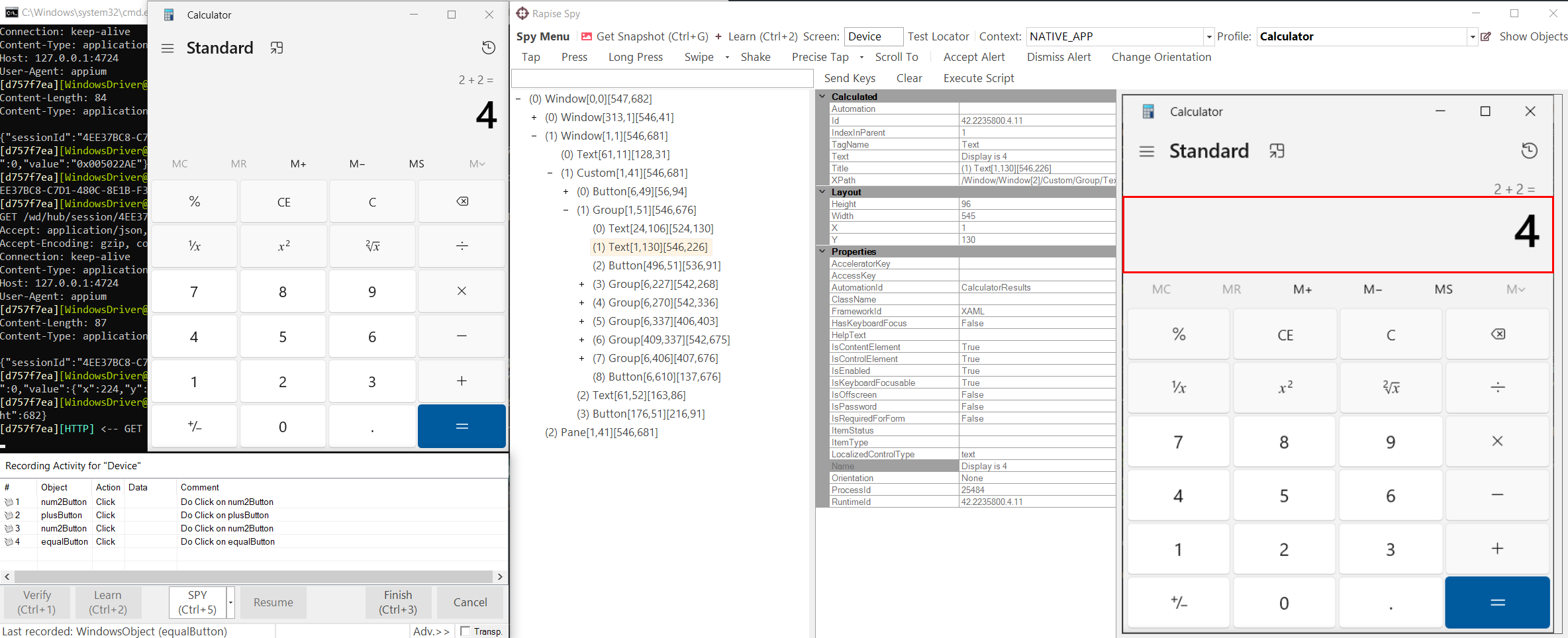1568x638 pixels.
Task: Toggle the Transp. checkbox
Action: pos(465,631)
